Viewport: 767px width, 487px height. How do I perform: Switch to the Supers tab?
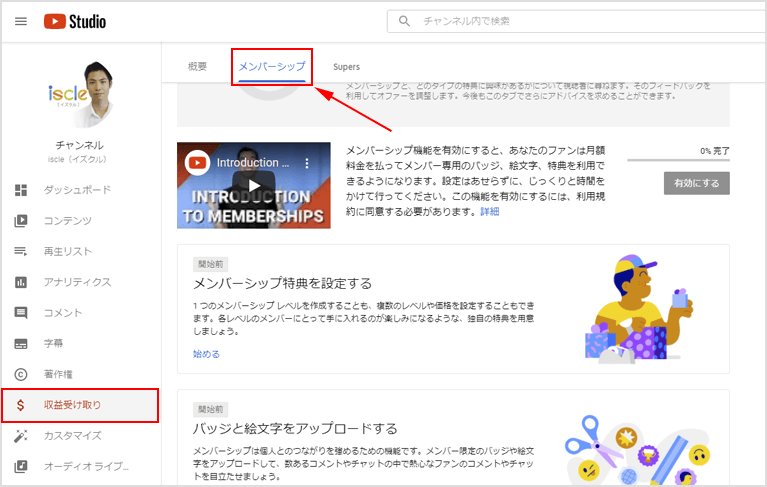point(346,67)
